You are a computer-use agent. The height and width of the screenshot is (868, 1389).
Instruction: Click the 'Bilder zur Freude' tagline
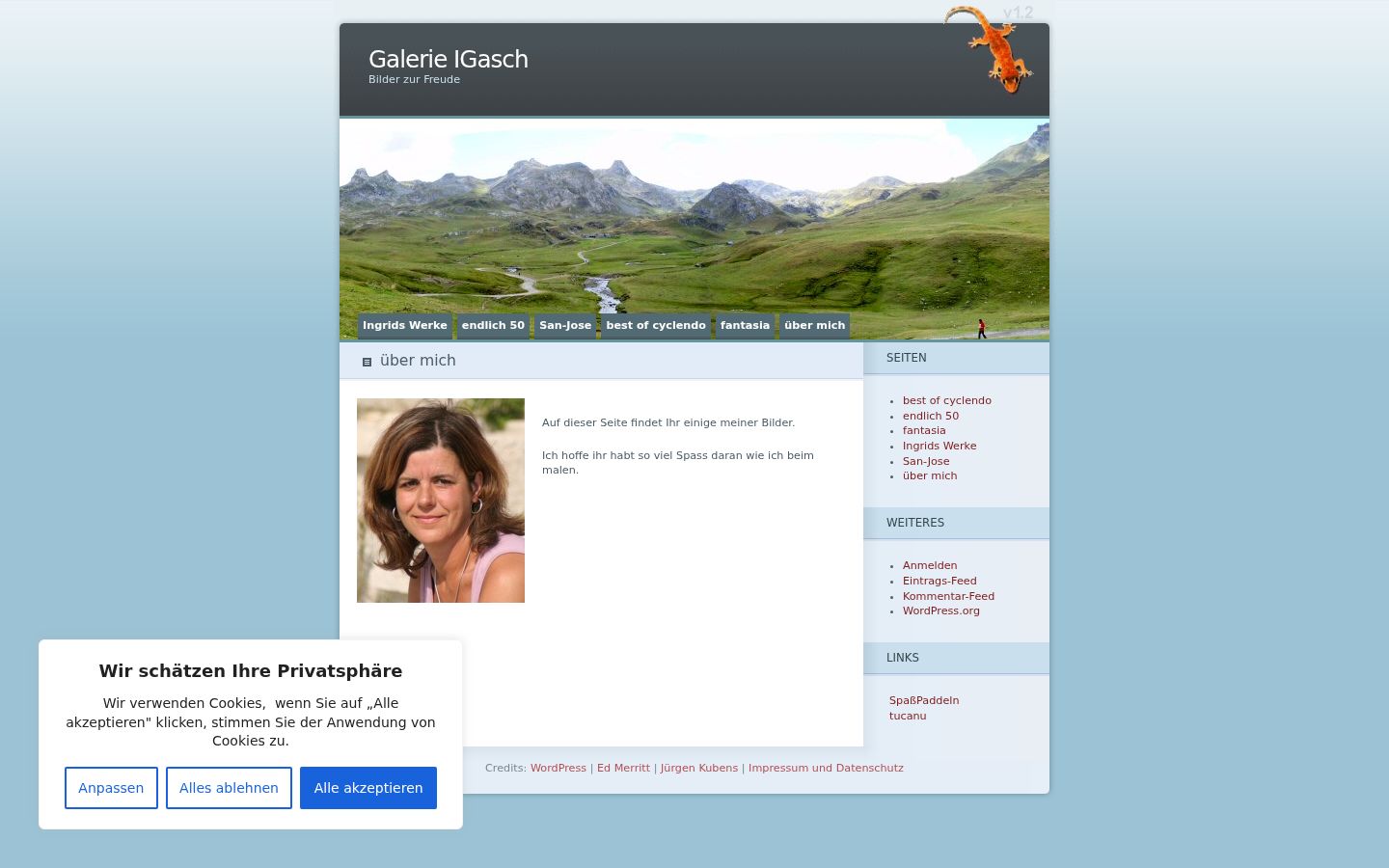pyautogui.click(x=414, y=79)
